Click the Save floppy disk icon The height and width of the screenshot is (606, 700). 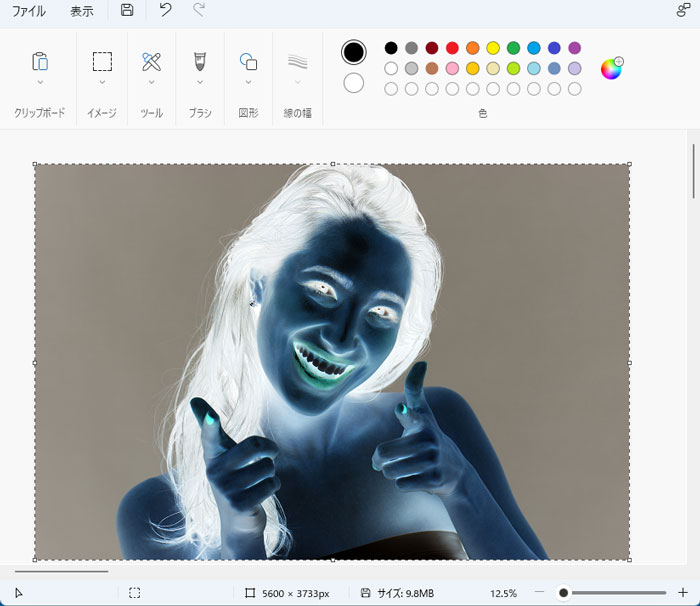pos(127,10)
